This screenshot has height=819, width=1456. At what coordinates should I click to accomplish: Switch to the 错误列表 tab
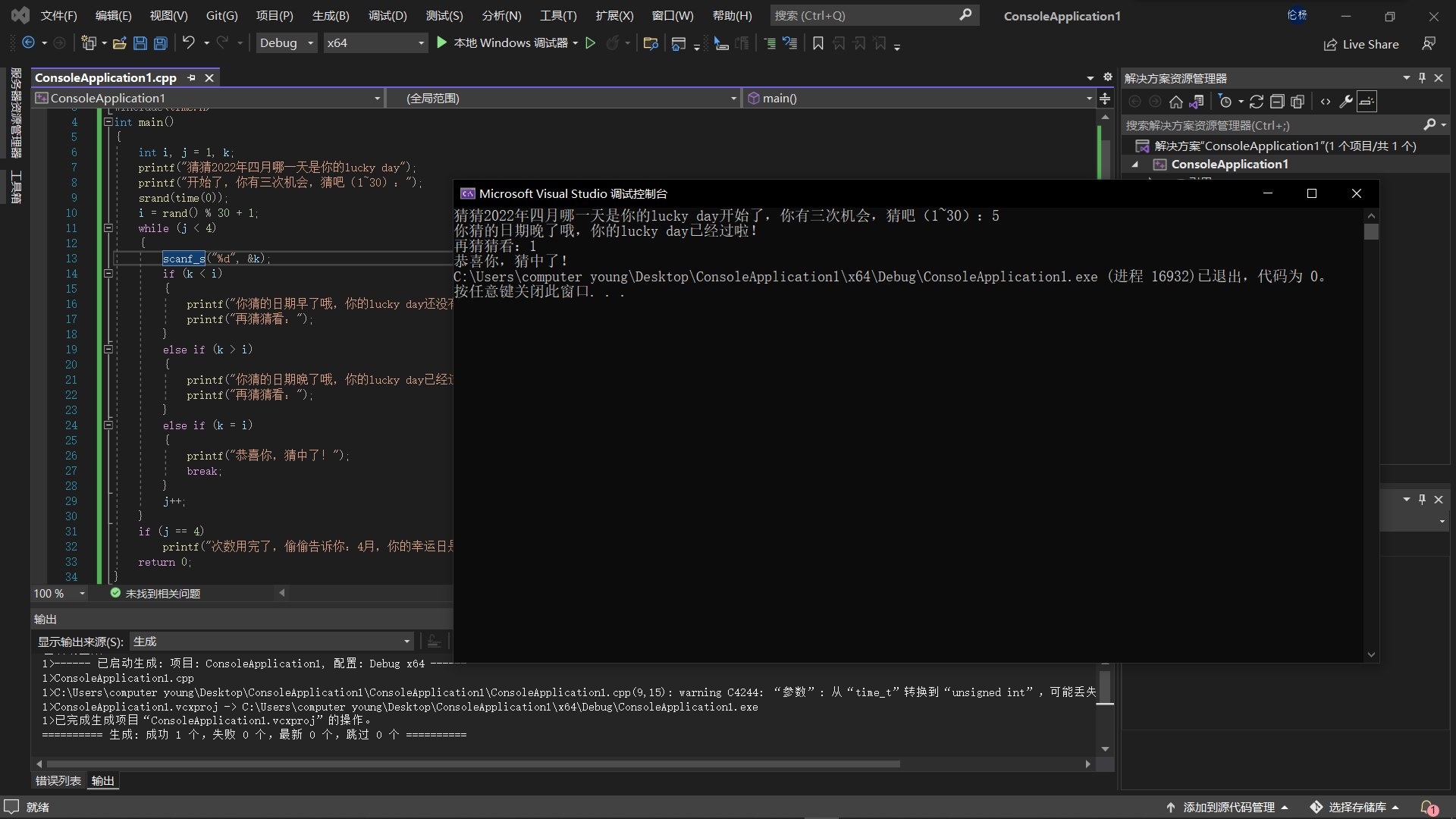point(58,780)
